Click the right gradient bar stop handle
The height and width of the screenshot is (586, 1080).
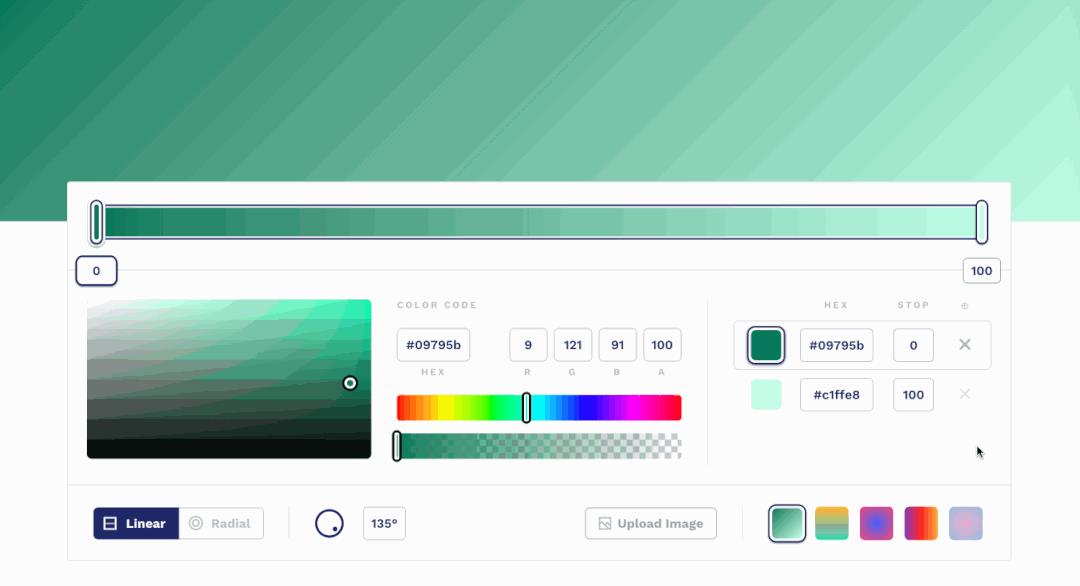point(982,222)
